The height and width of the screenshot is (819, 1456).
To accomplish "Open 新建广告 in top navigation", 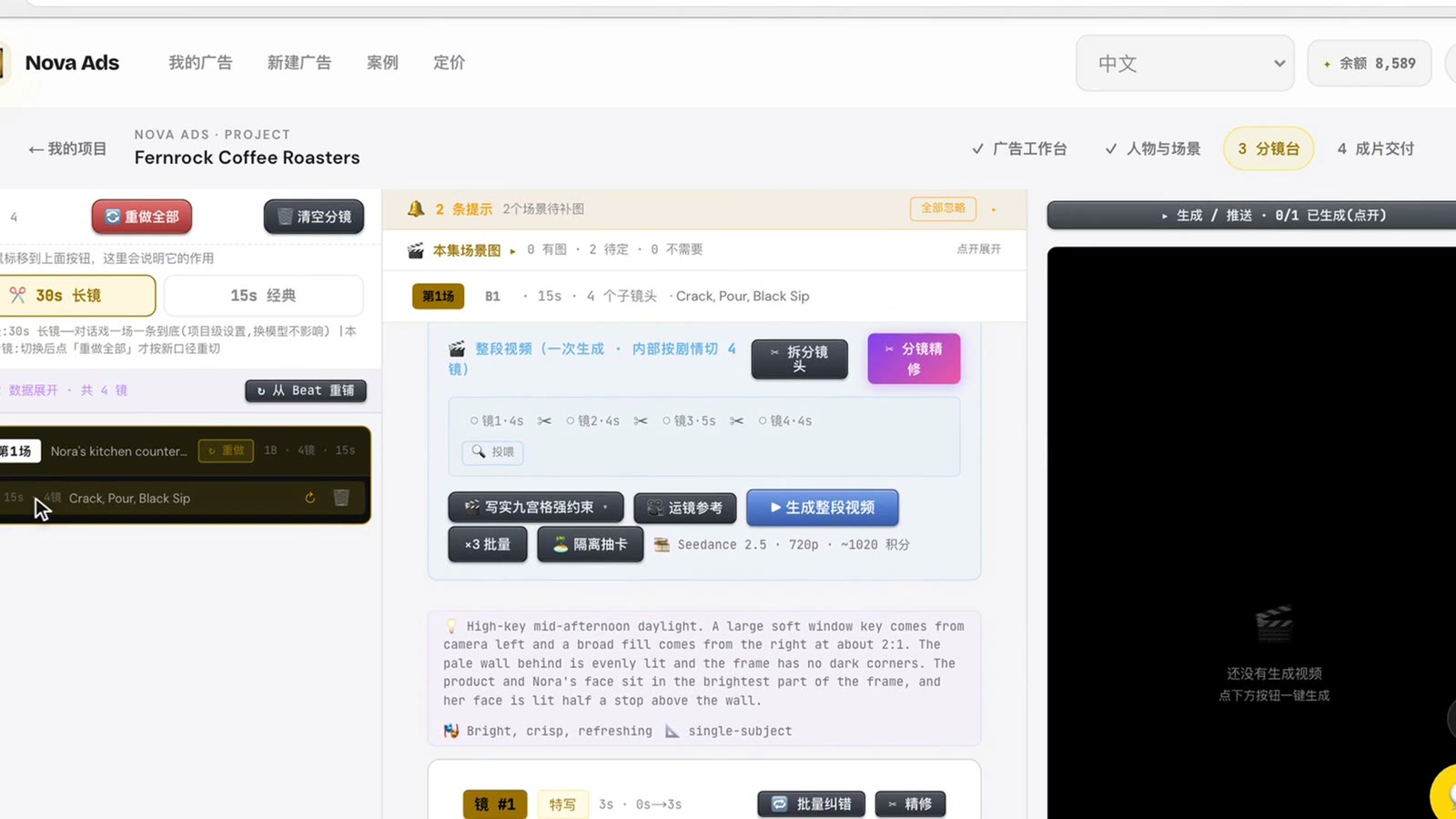I will [x=299, y=63].
